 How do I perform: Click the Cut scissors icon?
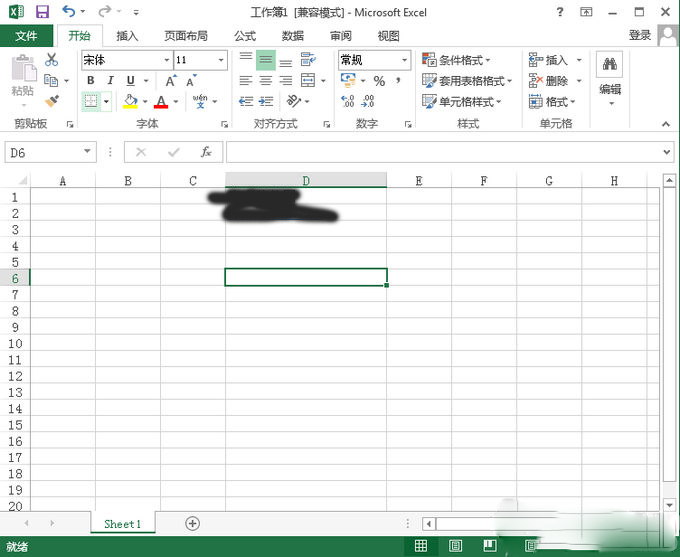51,60
